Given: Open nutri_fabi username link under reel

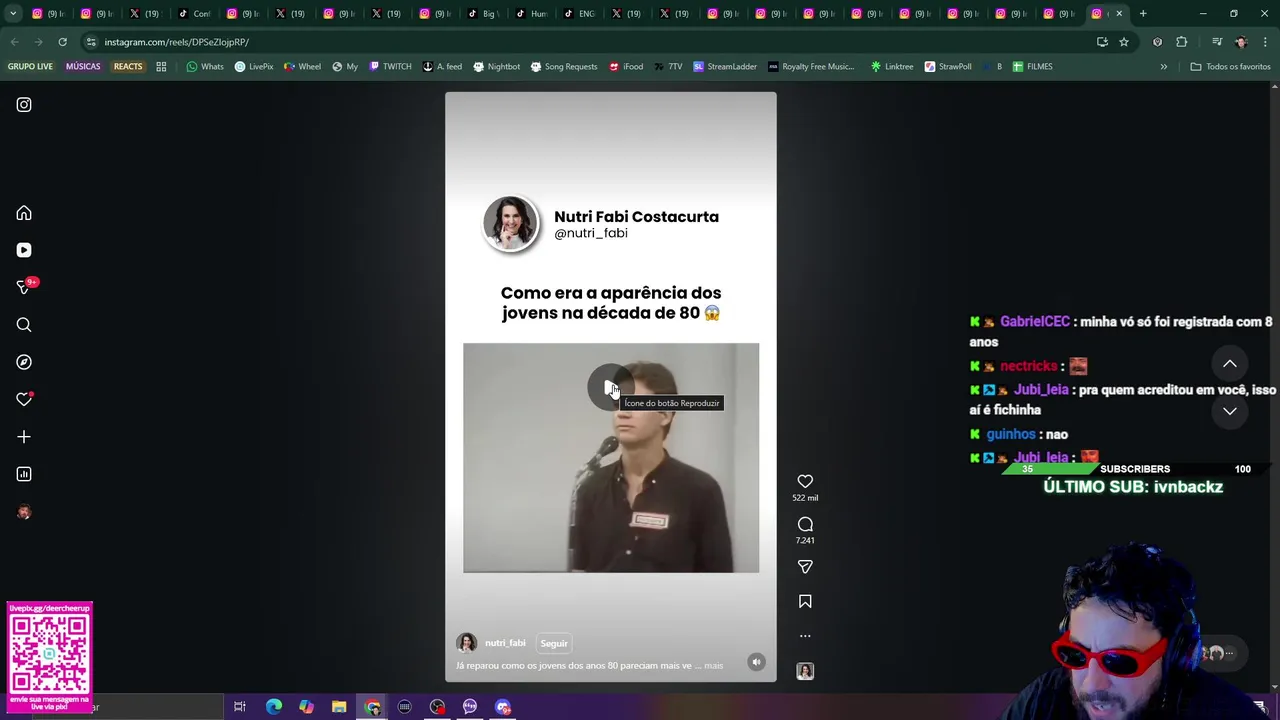Looking at the screenshot, I should (x=505, y=643).
